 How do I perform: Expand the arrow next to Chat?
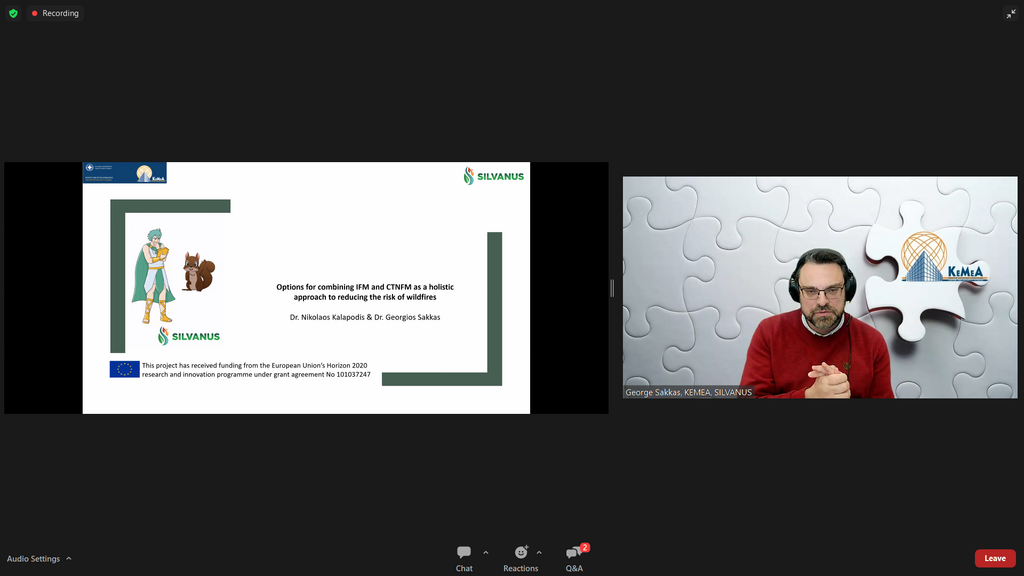(x=486, y=552)
